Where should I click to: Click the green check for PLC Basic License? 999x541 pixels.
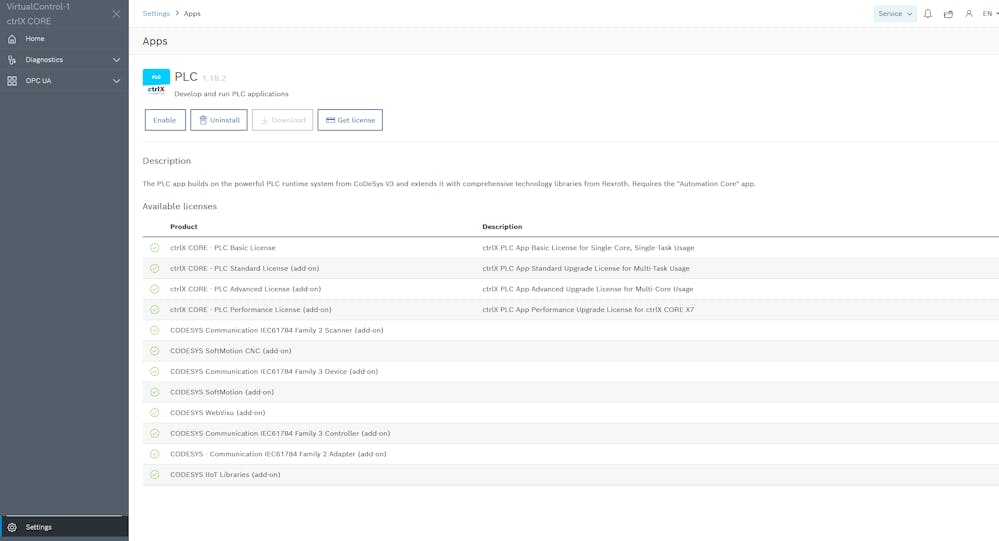coord(154,248)
